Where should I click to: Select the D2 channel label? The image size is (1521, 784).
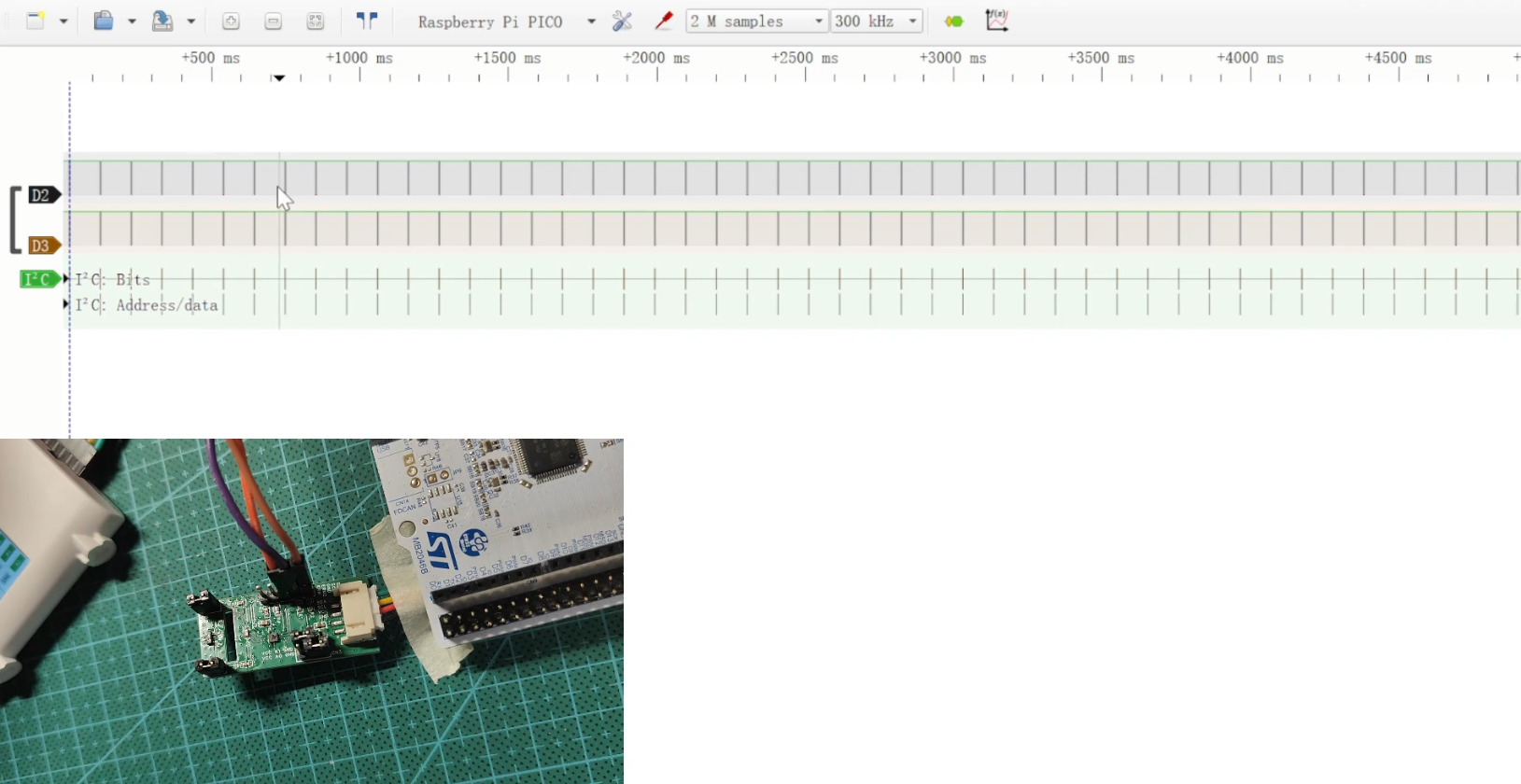click(x=43, y=195)
